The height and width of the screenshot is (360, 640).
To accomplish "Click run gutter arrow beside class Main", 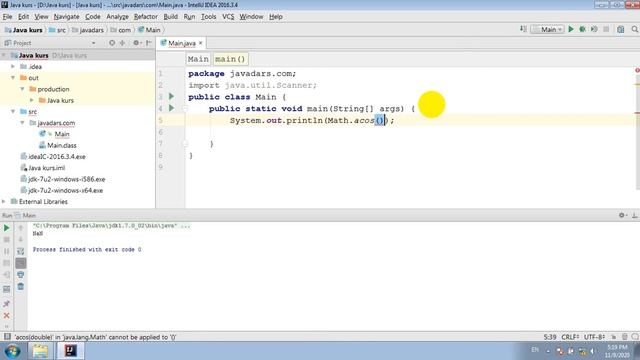I will point(171,96).
